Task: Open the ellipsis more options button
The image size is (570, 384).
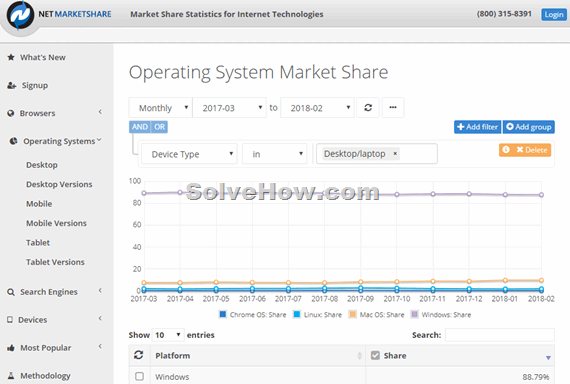Action: pos(393,108)
